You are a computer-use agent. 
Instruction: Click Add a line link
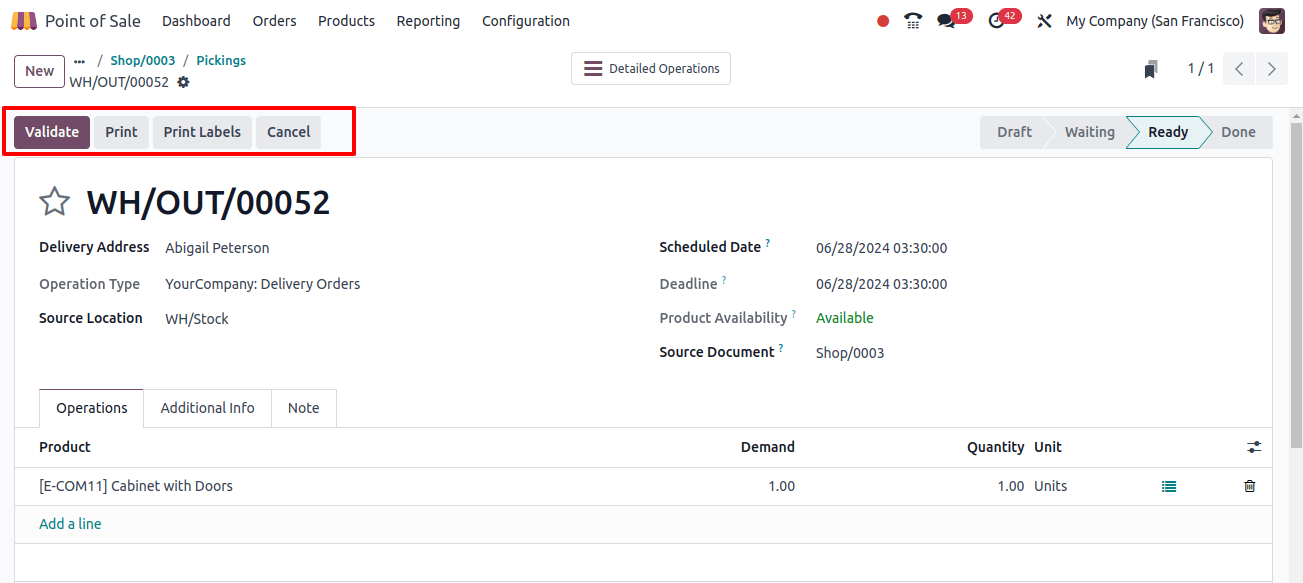pyautogui.click(x=70, y=524)
